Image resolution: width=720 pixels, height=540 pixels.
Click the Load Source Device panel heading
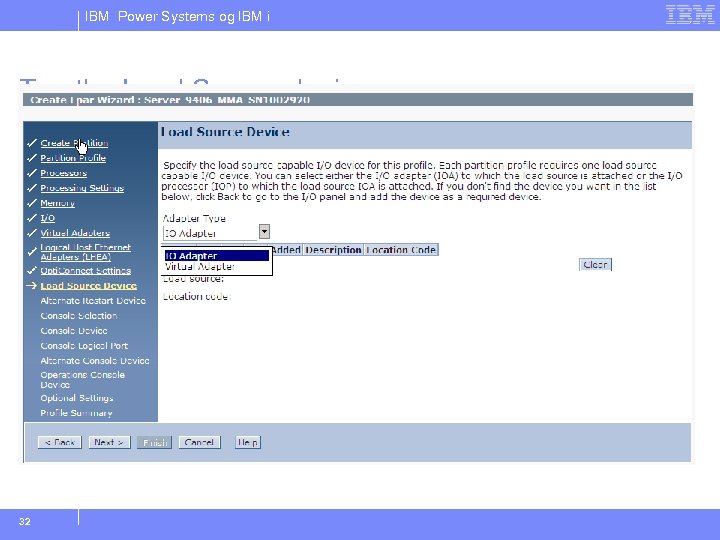click(225, 132)
